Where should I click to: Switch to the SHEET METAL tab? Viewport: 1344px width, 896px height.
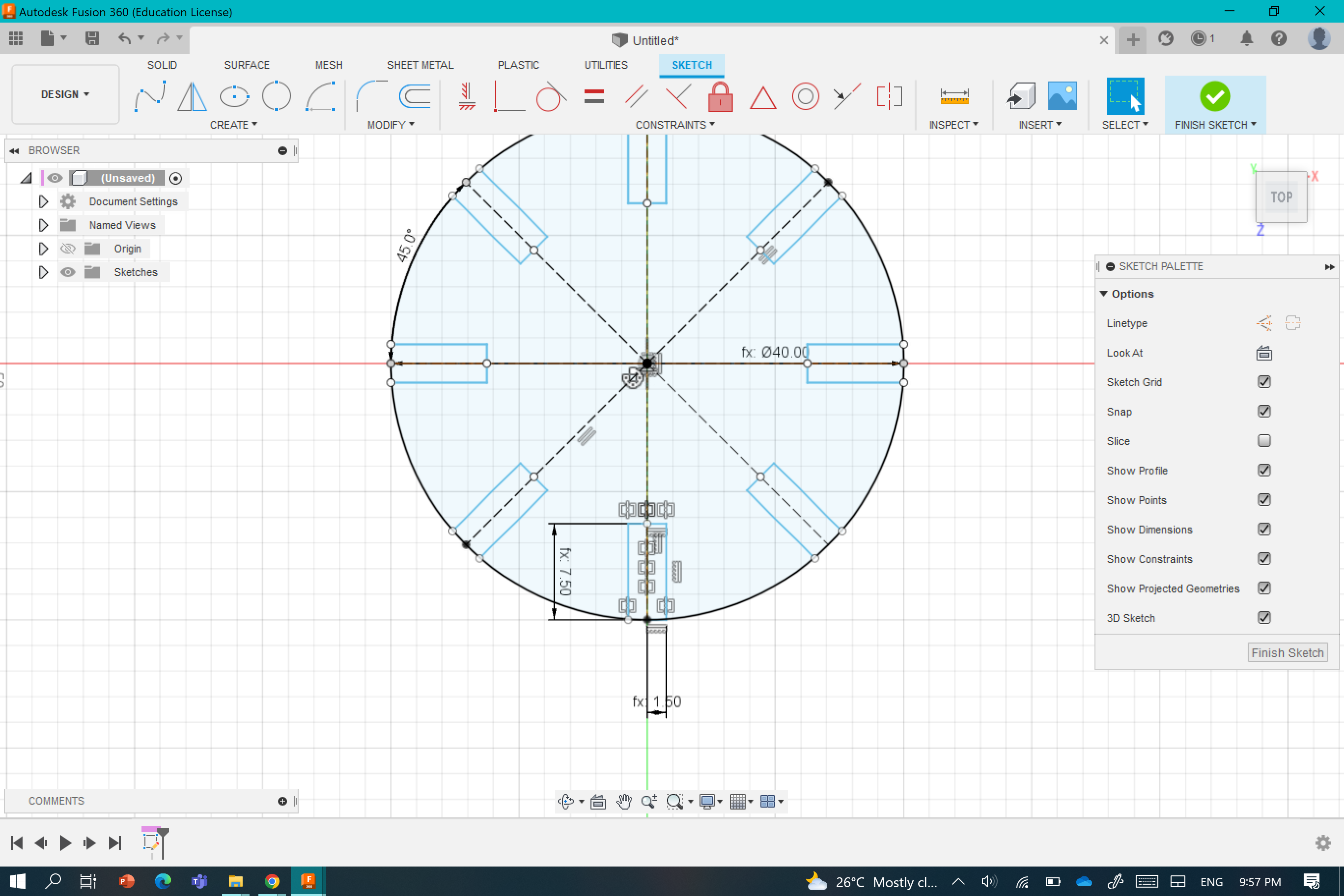pos(420,65)
